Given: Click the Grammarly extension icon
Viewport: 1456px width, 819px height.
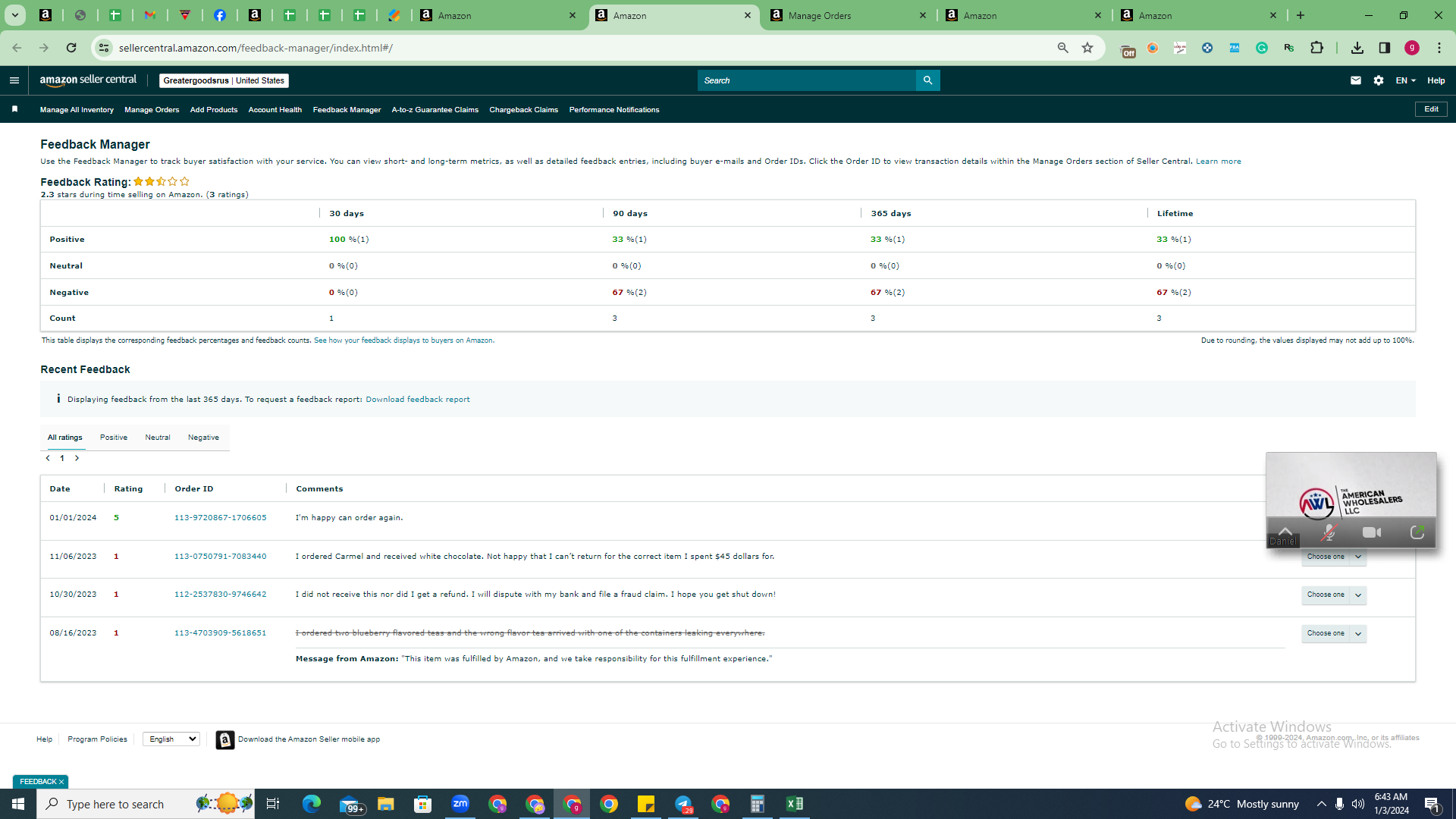Looking at the screenshot, I should [x=1262, y=48].
